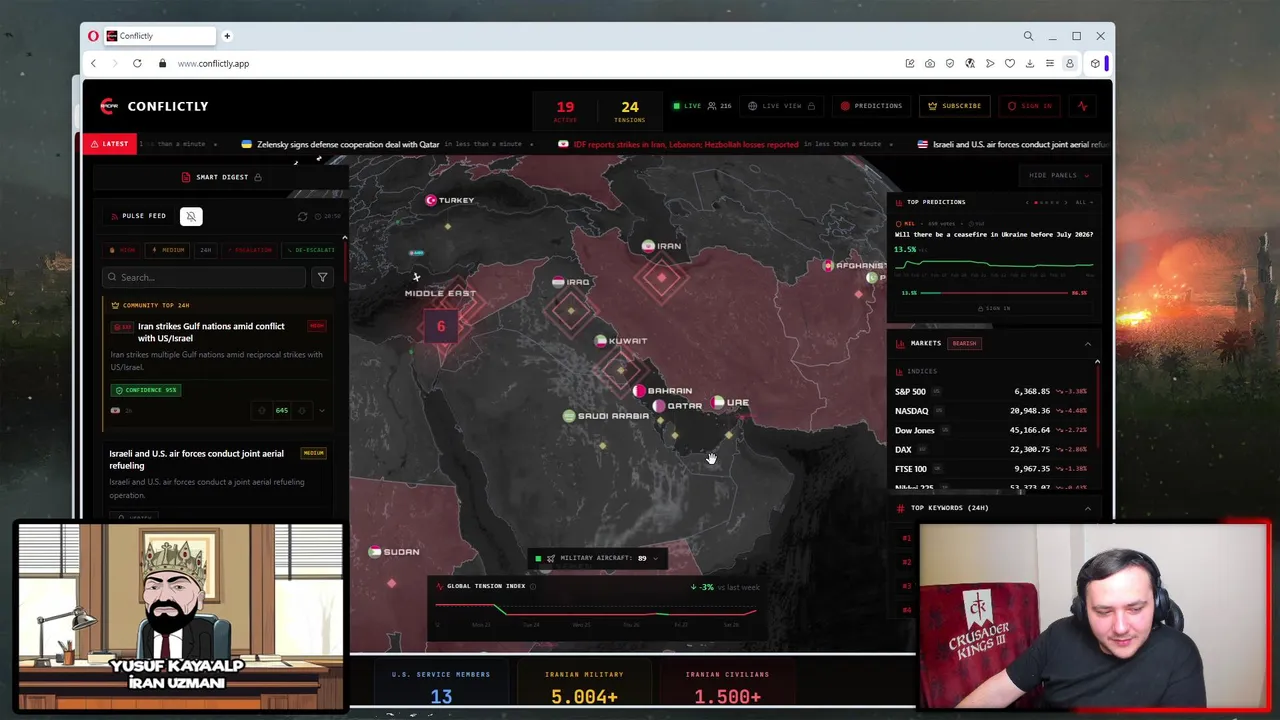Refresh the Pulse Feed

click(x=303, y=216)
